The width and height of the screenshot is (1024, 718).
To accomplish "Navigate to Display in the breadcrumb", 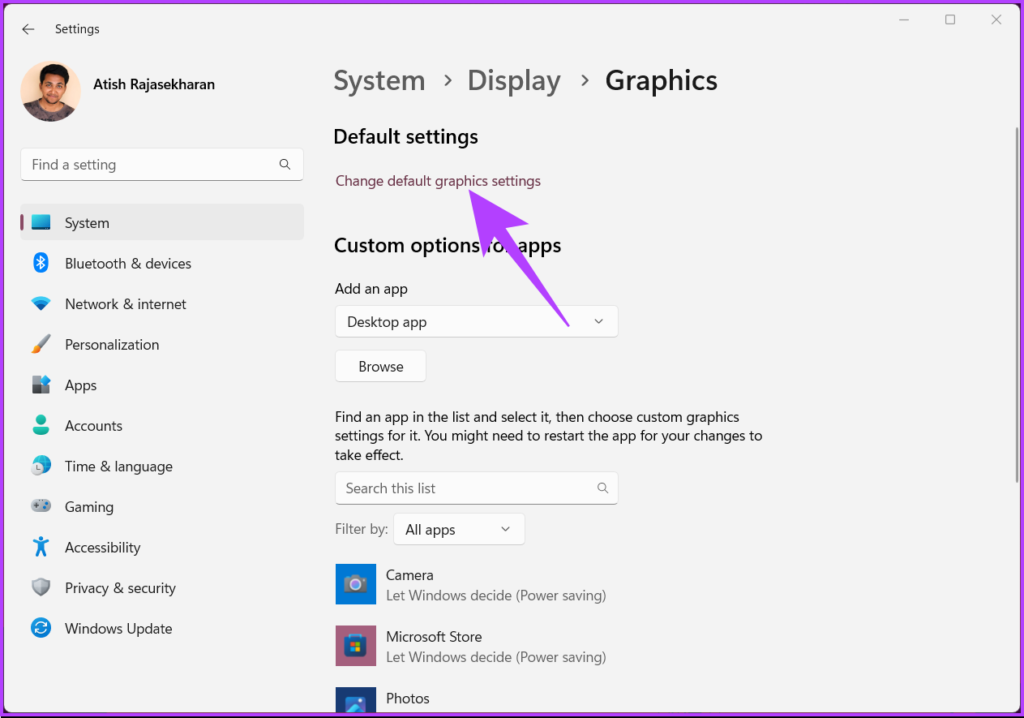I will 514,81.
